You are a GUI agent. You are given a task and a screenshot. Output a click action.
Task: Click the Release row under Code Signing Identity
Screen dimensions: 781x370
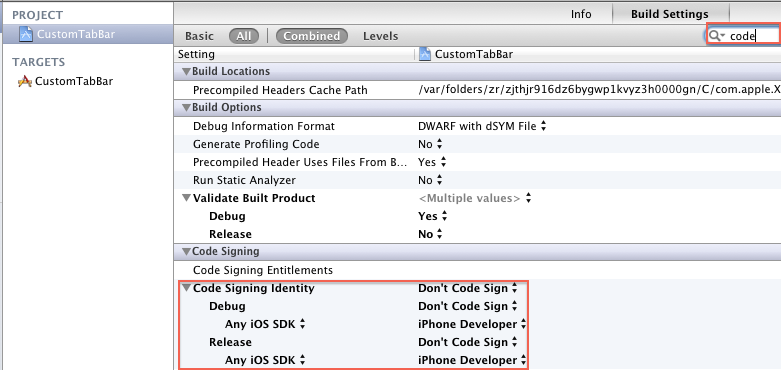(x=230, y=342)
